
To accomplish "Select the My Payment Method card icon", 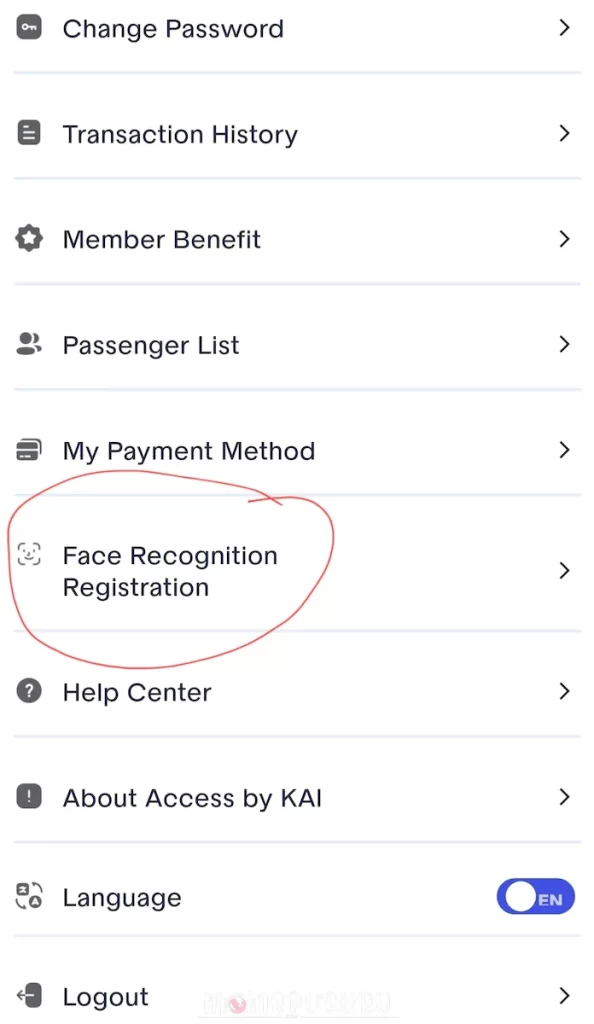I will pos(29,450).
